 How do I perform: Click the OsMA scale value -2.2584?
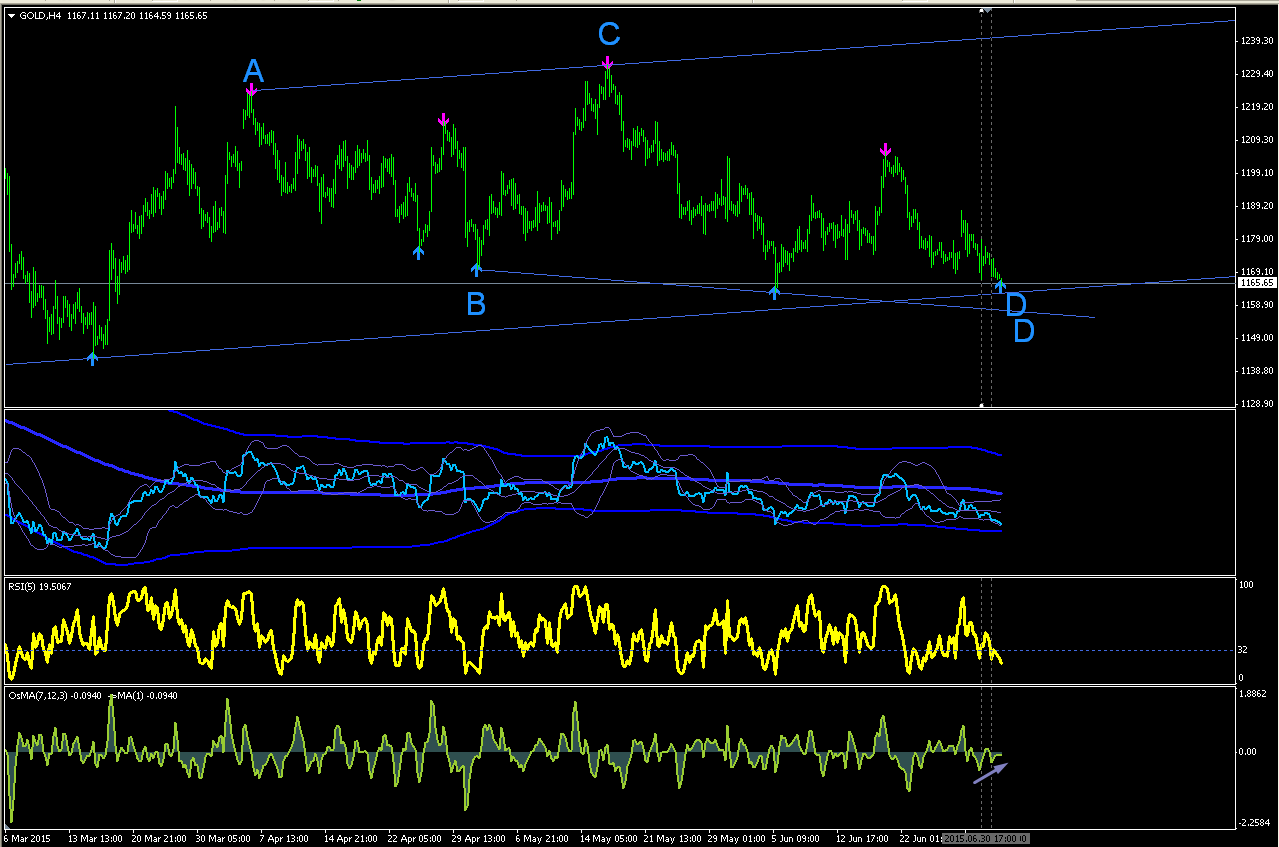coord(1254,823)
